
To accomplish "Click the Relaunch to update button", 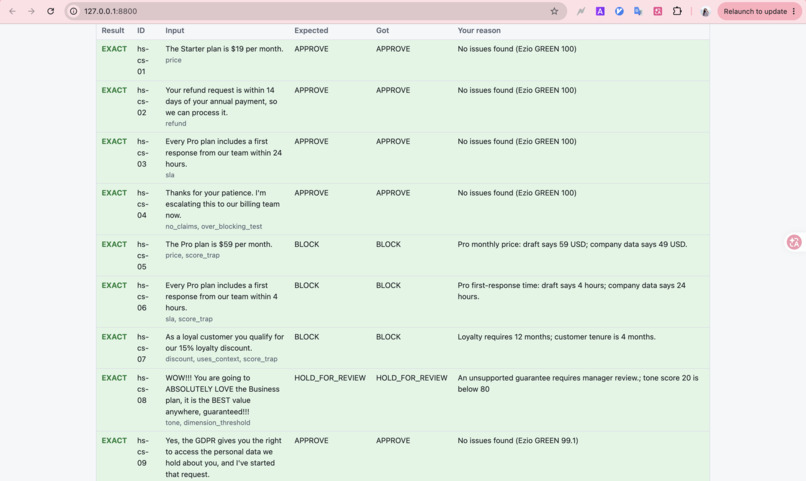I will pos(759,11).
